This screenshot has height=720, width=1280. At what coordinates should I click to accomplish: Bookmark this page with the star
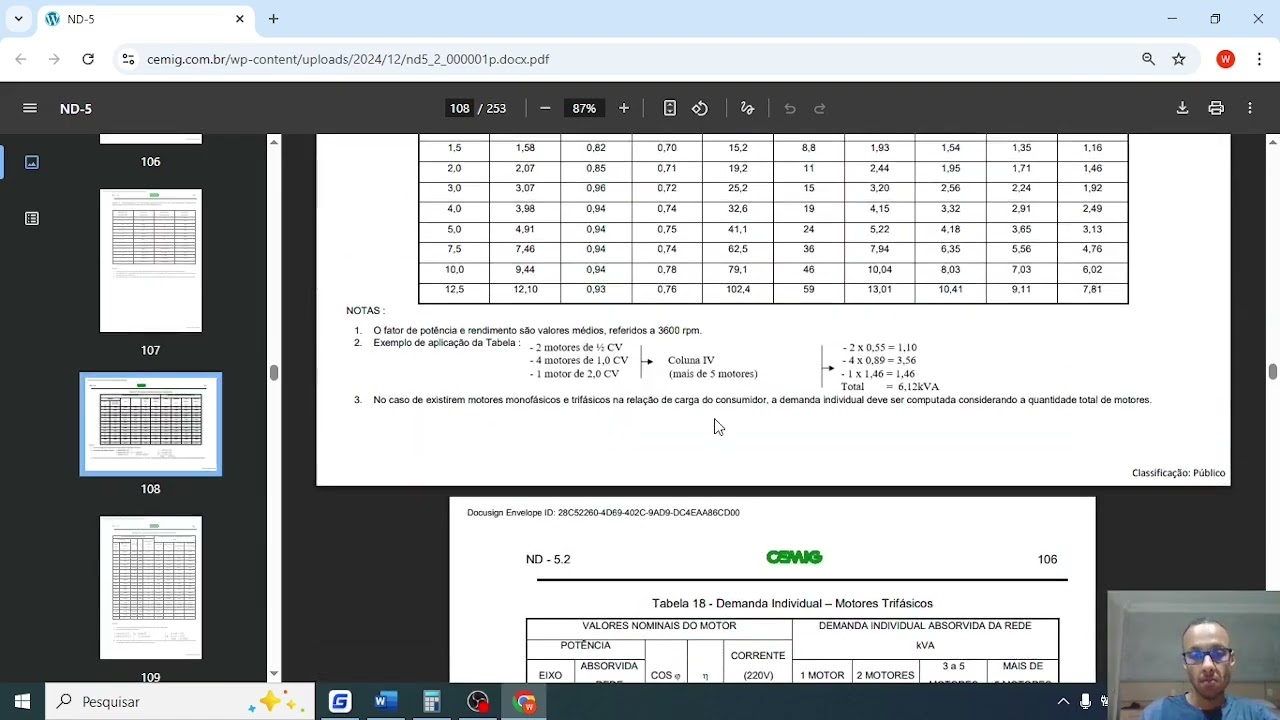1179,59
